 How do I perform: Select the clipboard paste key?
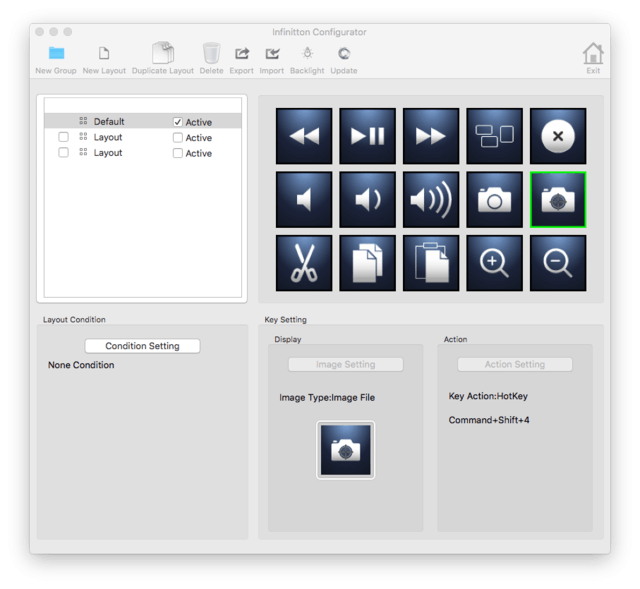tap(431, 263)
